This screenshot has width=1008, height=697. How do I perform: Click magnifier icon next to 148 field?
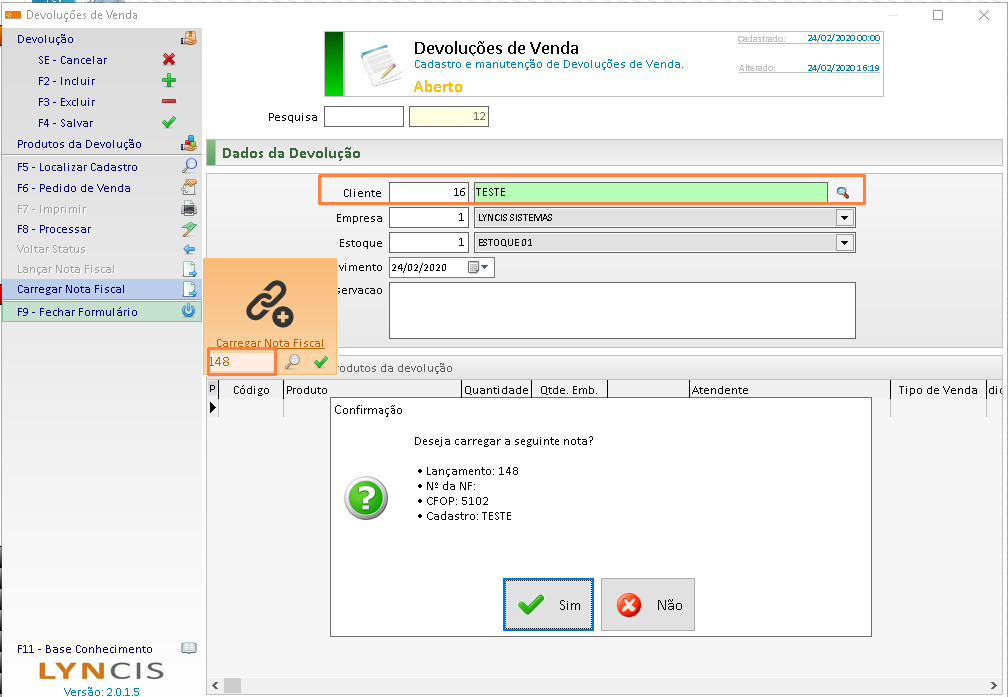[x=293, y=362]
